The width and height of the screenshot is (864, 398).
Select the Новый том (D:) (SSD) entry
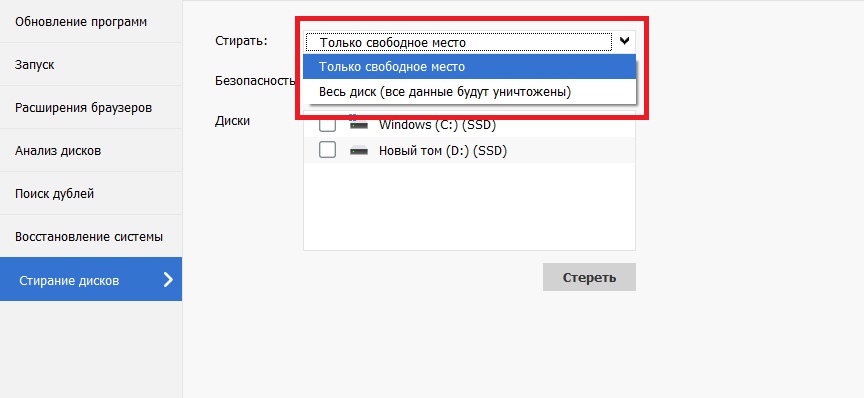click(469, 150)
